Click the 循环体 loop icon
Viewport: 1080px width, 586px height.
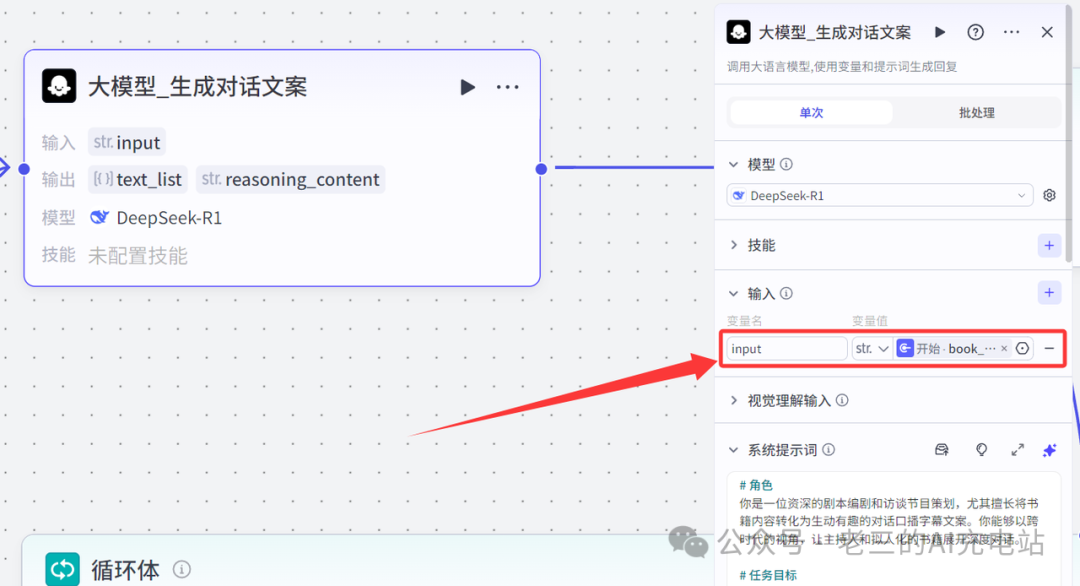pos(63,569)
